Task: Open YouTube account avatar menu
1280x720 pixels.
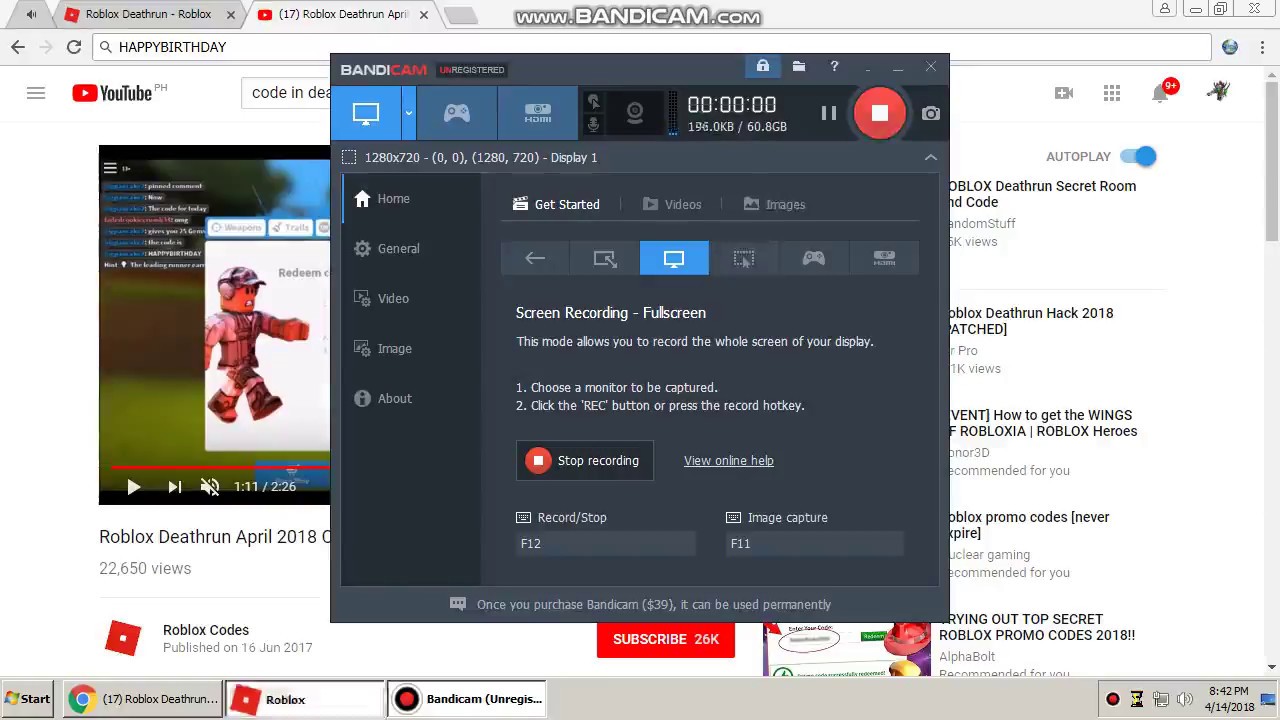Action: (1217, 92)
